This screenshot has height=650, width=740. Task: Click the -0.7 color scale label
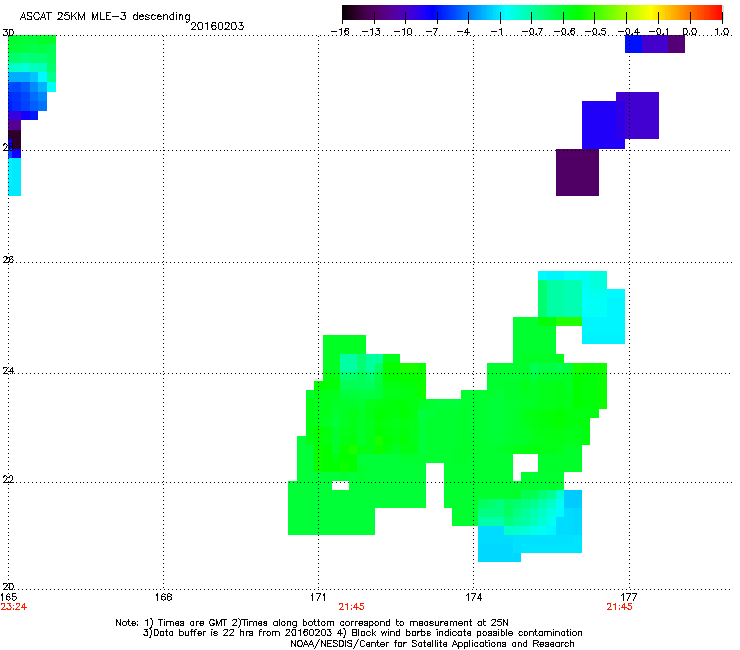[532, 32]
